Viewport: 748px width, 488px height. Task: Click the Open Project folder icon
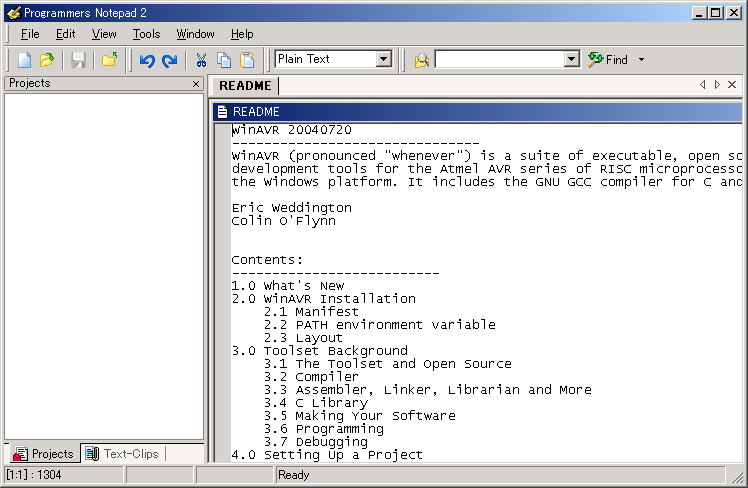(x=109, y=60)
